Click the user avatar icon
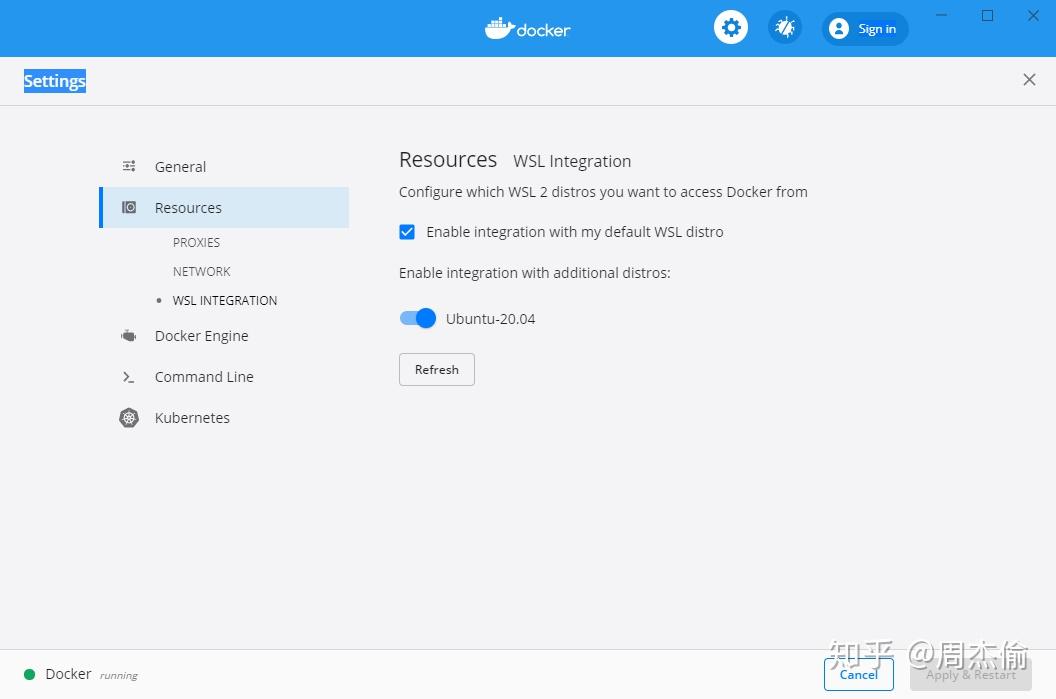 tap(838, 29)
